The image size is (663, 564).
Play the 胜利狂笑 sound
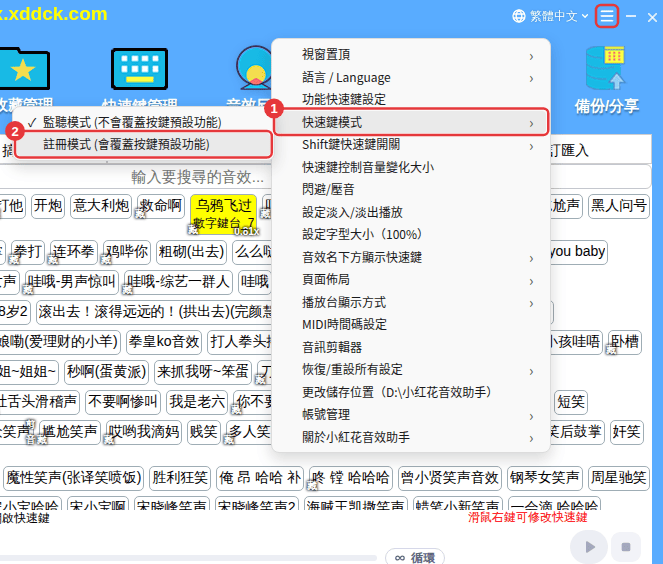coord(180,478)
